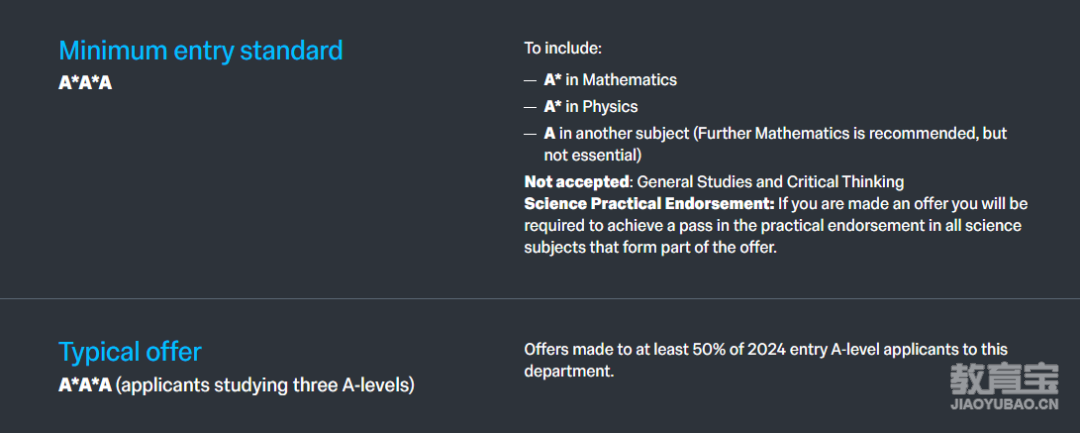Click the Minimum entry standard heading
This screenshot has width=1080, height=433.
coord(200,51)
